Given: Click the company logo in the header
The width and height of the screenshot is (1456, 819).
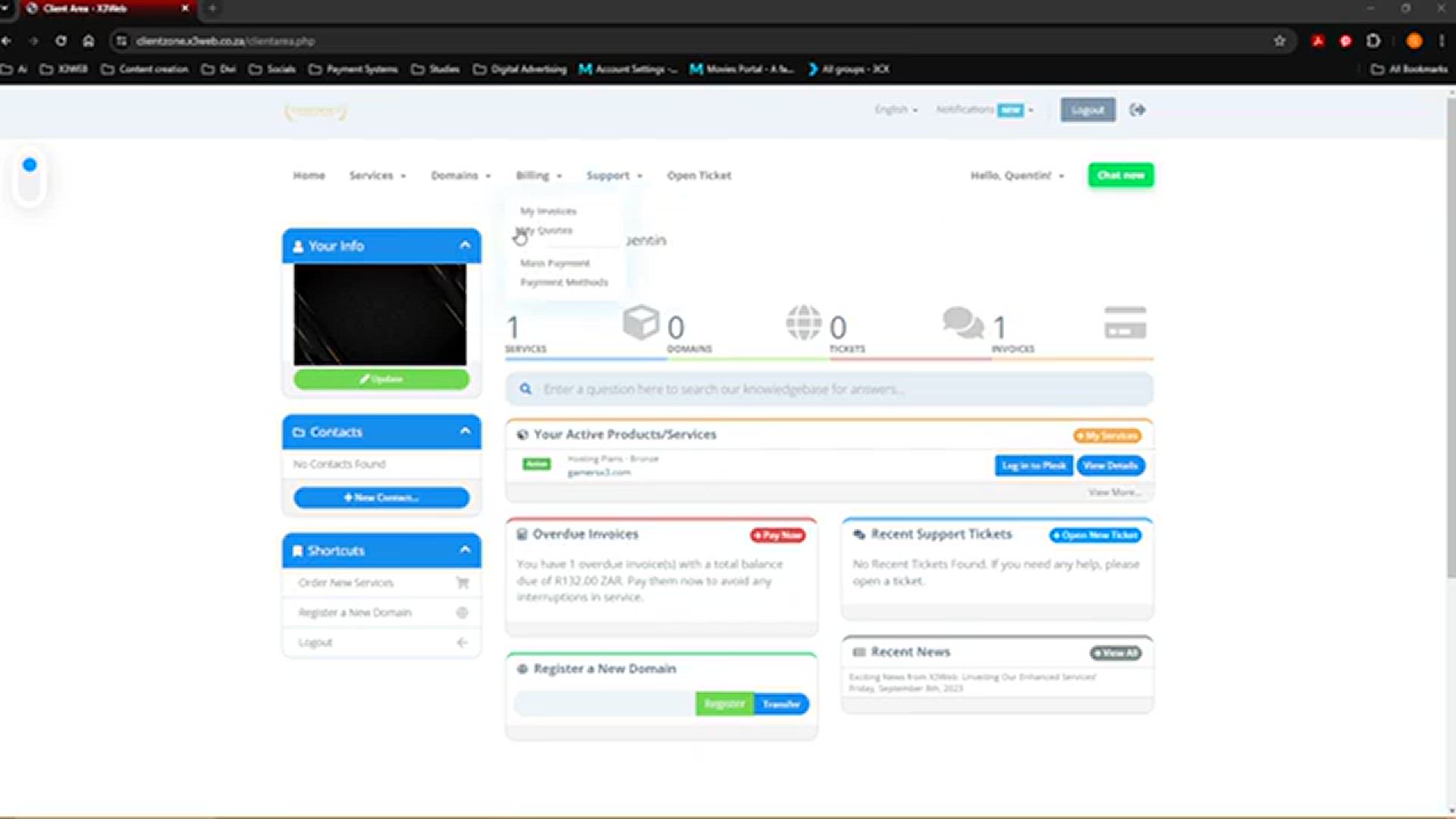Looking at the screenshot, I should pos(315,111).
